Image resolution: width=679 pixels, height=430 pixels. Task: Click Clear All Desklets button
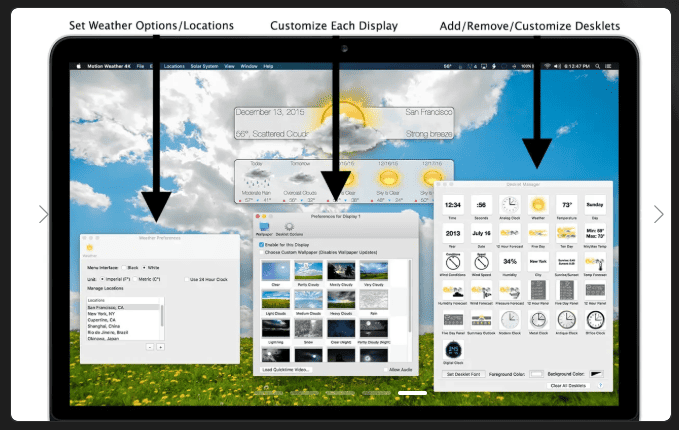pyautogui.click(x=568, y=385)
